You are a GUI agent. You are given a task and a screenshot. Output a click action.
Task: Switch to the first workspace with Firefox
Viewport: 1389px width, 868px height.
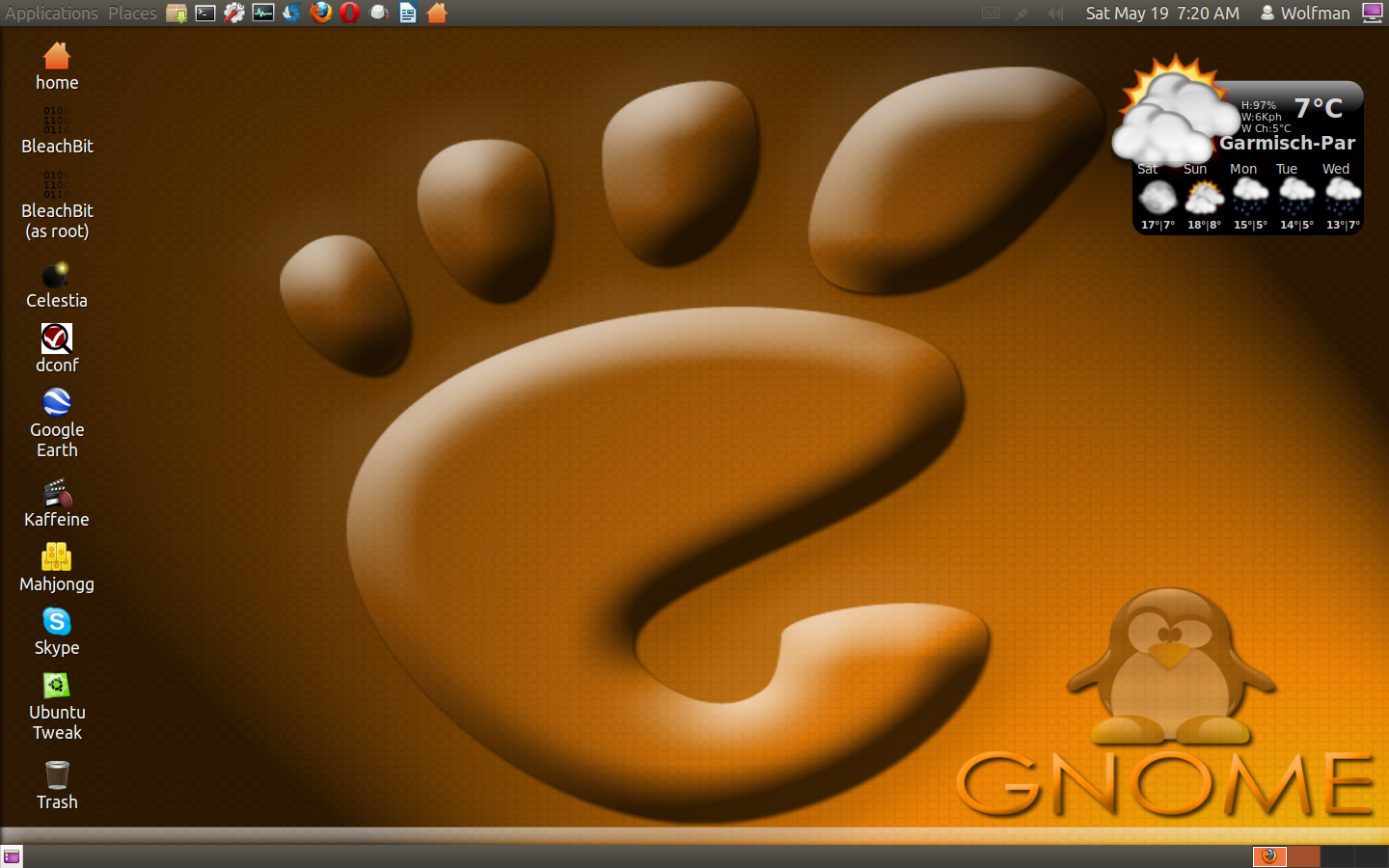(1269, 856)
